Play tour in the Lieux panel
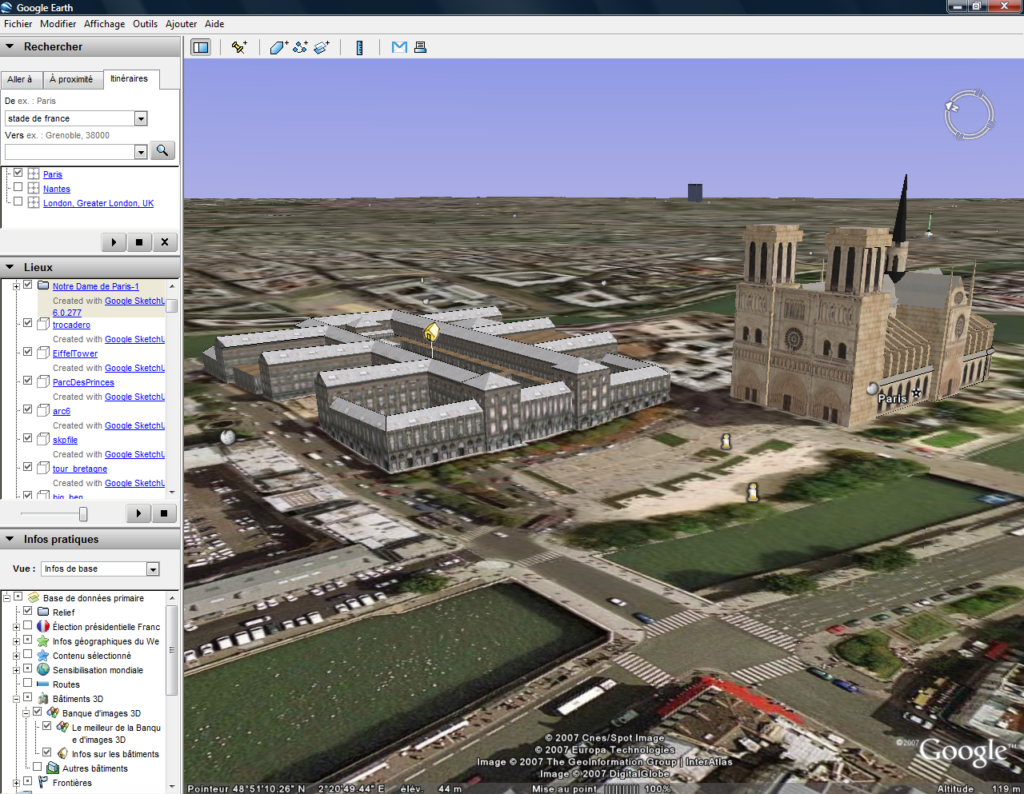The width and height of the screenshot is (1024, 794). [138, 513]
